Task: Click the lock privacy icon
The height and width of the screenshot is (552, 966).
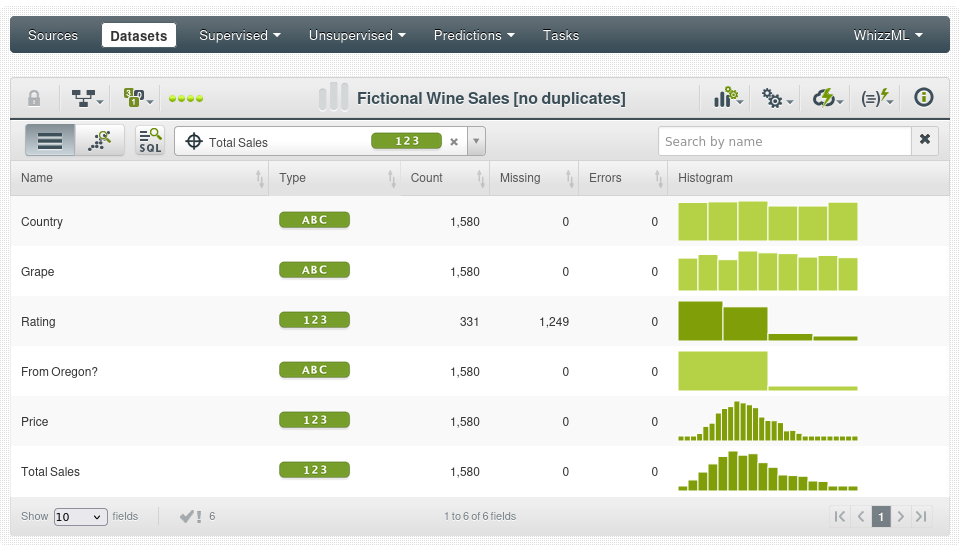Action: 34,98
